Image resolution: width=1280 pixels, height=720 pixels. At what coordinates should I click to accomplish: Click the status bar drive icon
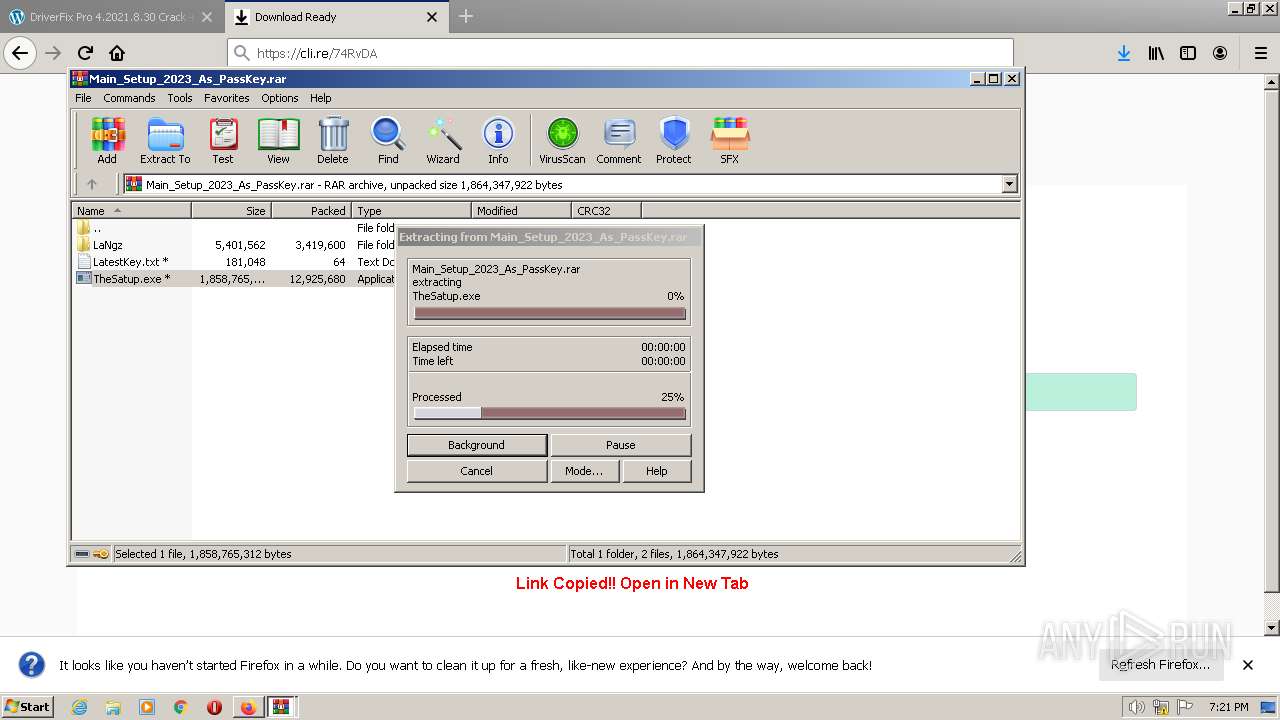(x=82, y=554)
